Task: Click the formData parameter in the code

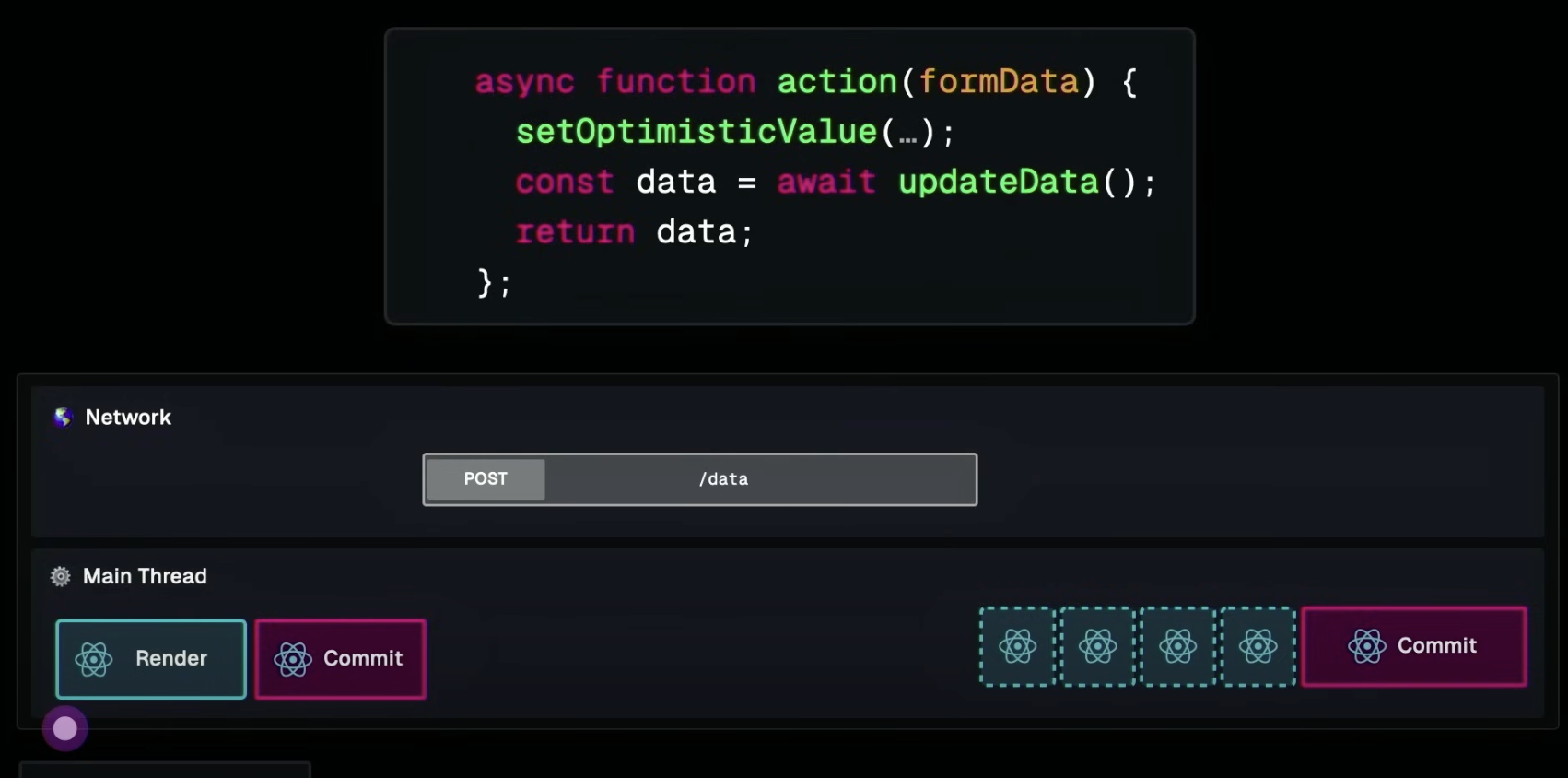Action: coord(999,82)
